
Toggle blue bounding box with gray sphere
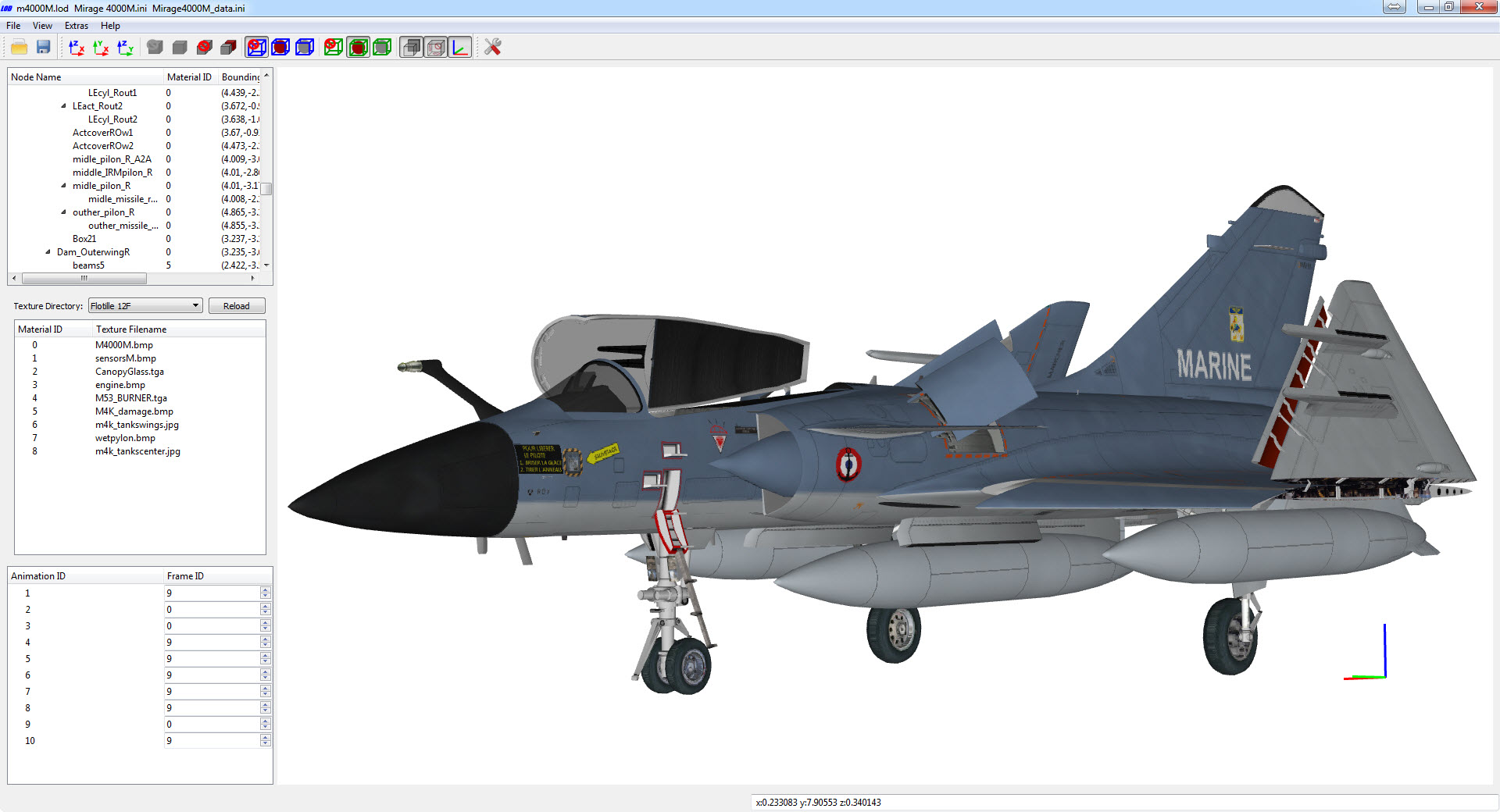[x=305, y=48]
